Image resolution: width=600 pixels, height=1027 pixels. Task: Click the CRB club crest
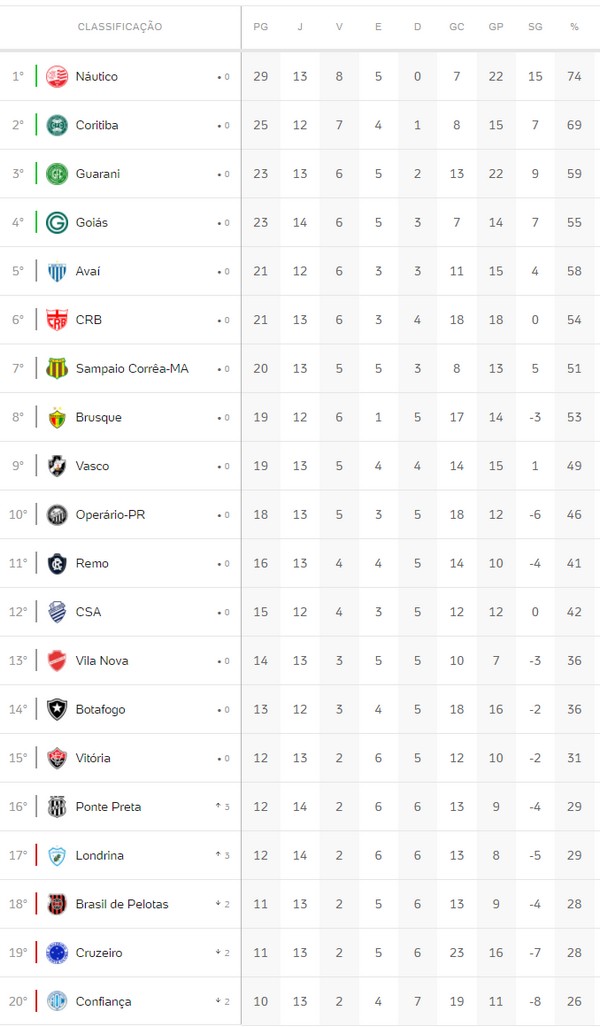click(56, 320)
